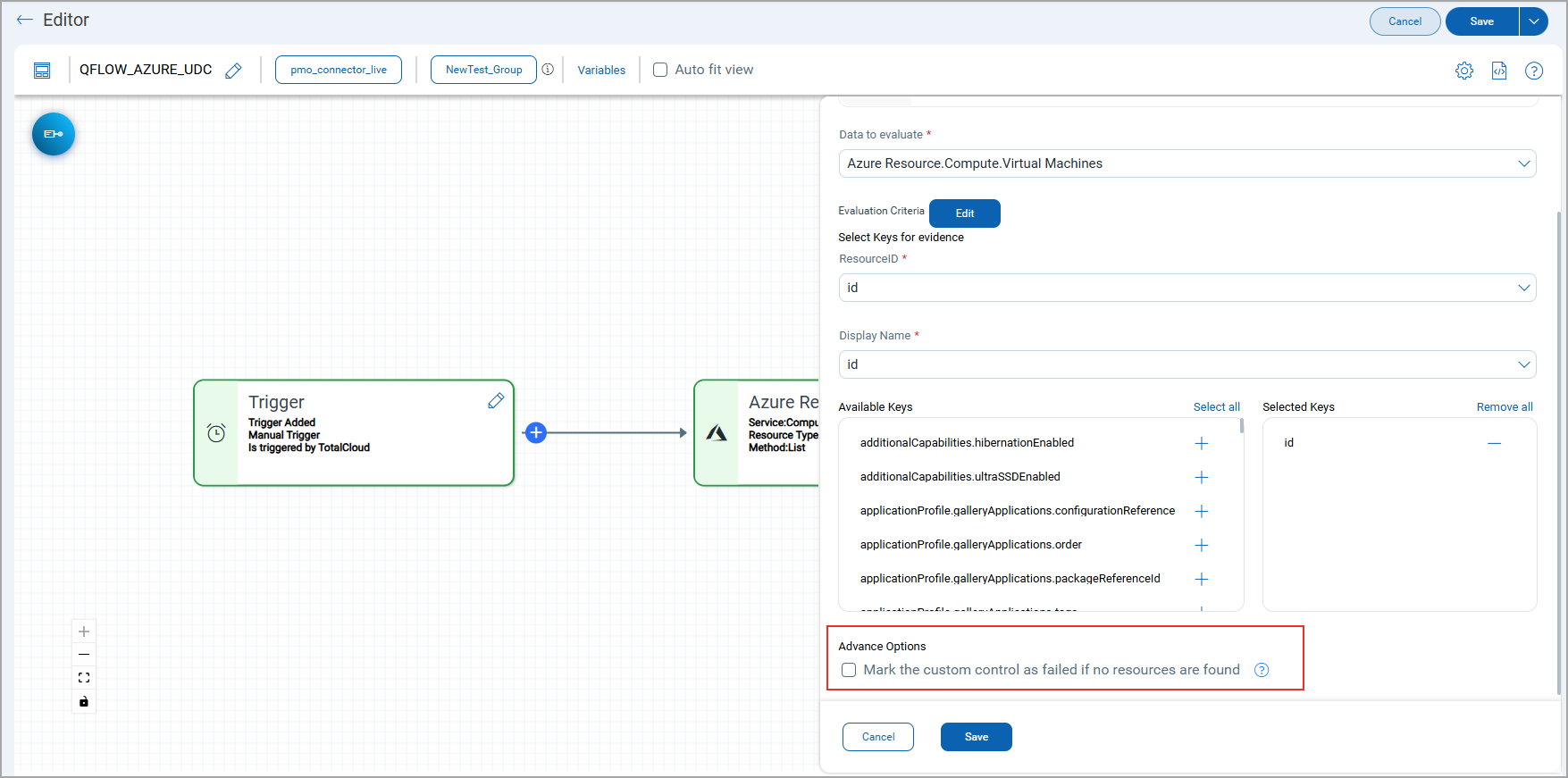Click the blue node panel button on the canvas

tap(54, 134)
